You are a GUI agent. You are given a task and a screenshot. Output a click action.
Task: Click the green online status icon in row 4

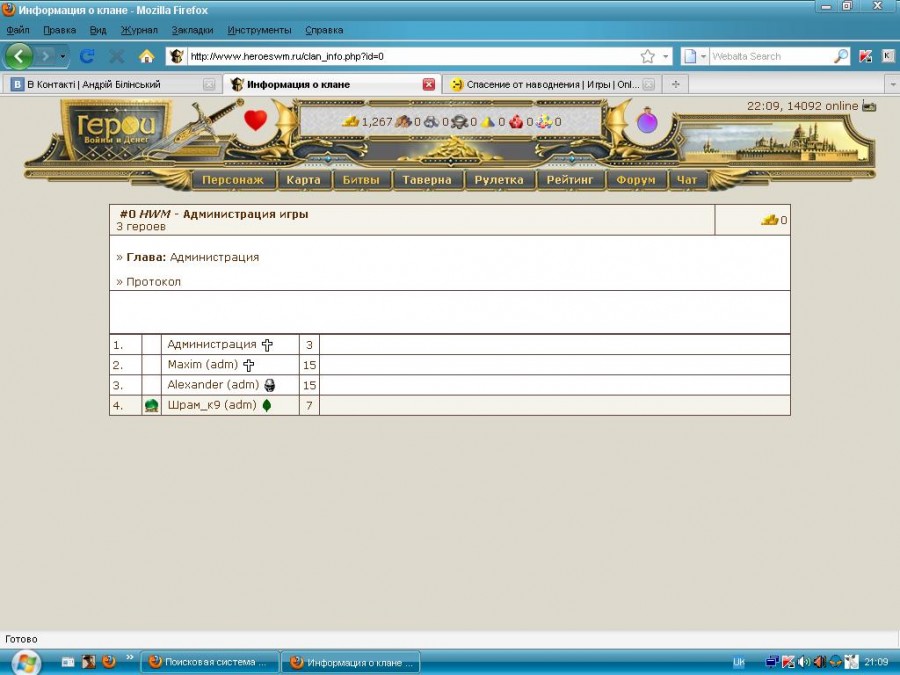[x=152, y=406]
